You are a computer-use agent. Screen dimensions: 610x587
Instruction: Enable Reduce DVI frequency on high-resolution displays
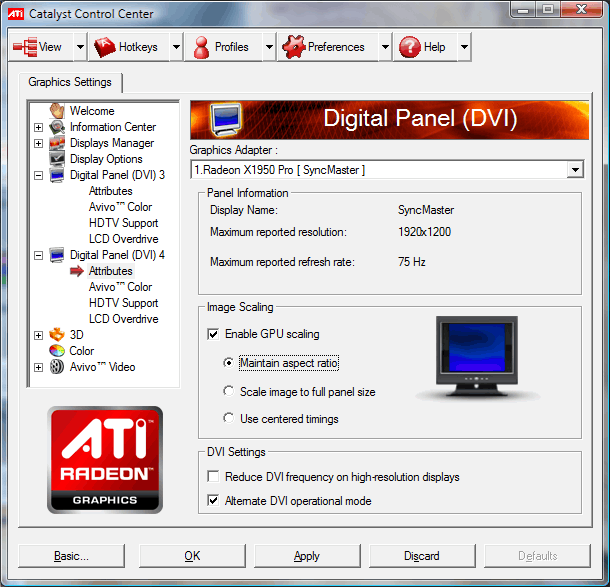pyautogui.click(x=213, y=477)
